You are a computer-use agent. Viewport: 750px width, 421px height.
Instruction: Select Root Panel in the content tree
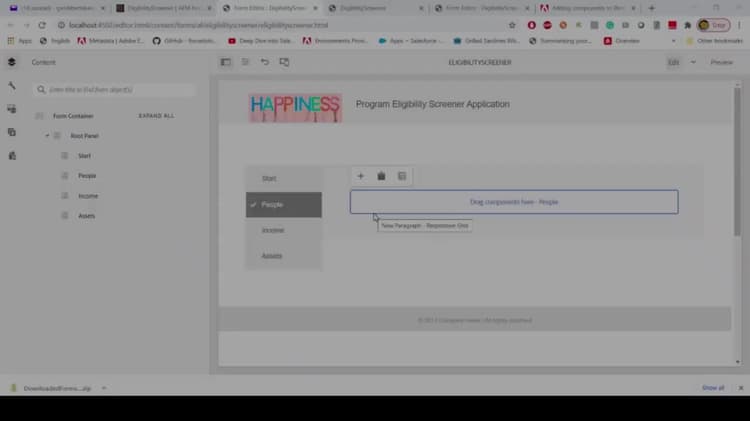84,136
